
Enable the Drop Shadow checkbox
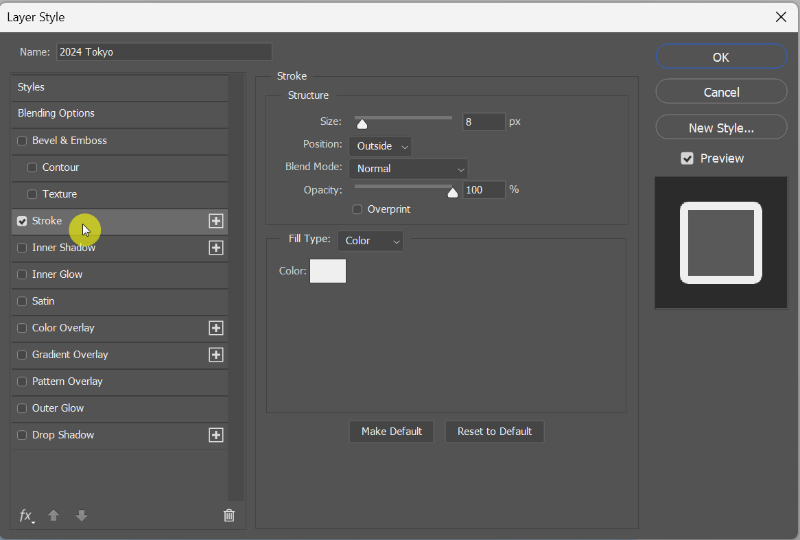pos(22,435)
